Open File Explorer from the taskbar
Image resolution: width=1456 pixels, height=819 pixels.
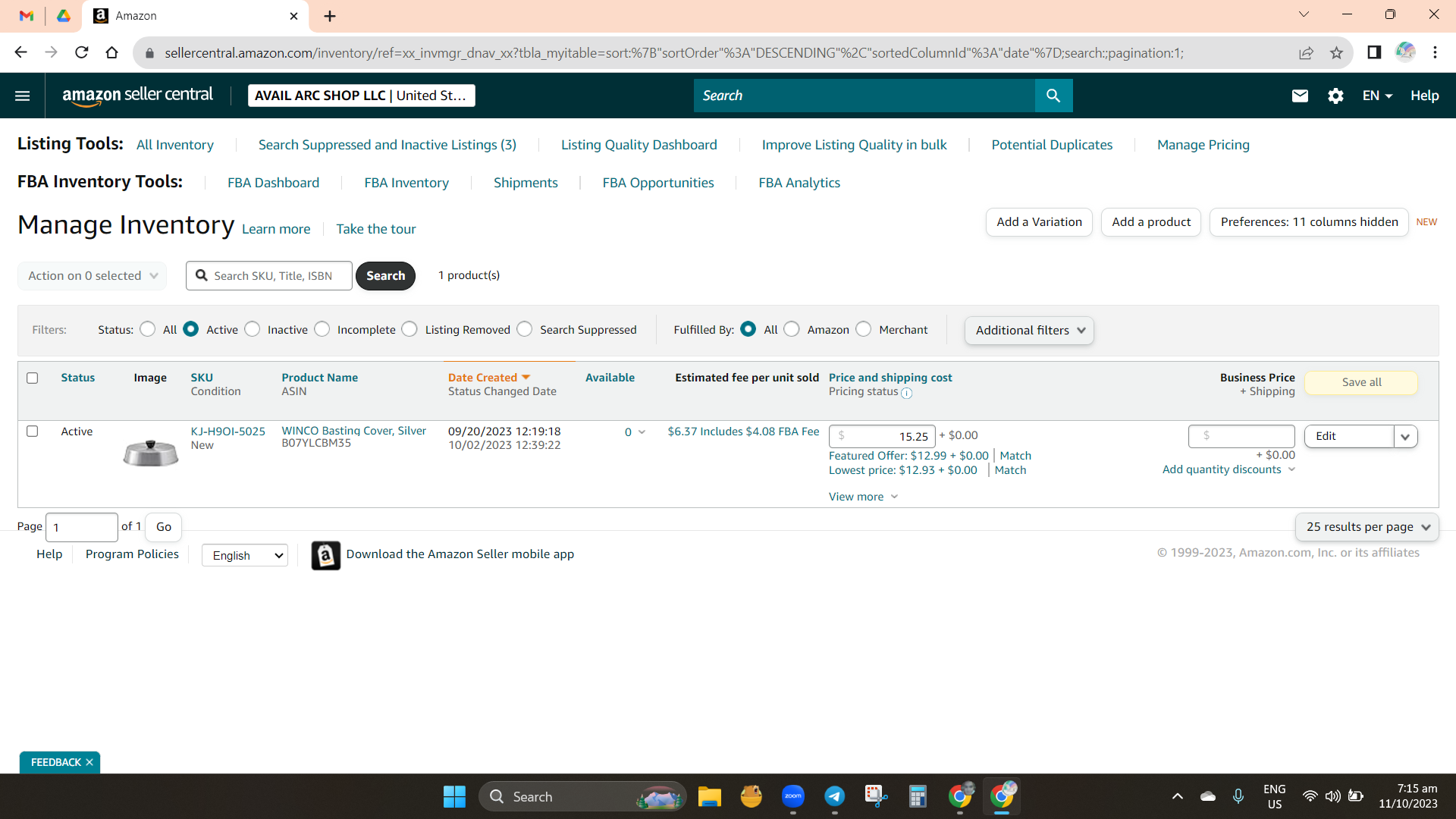click(x=710, y=796)
